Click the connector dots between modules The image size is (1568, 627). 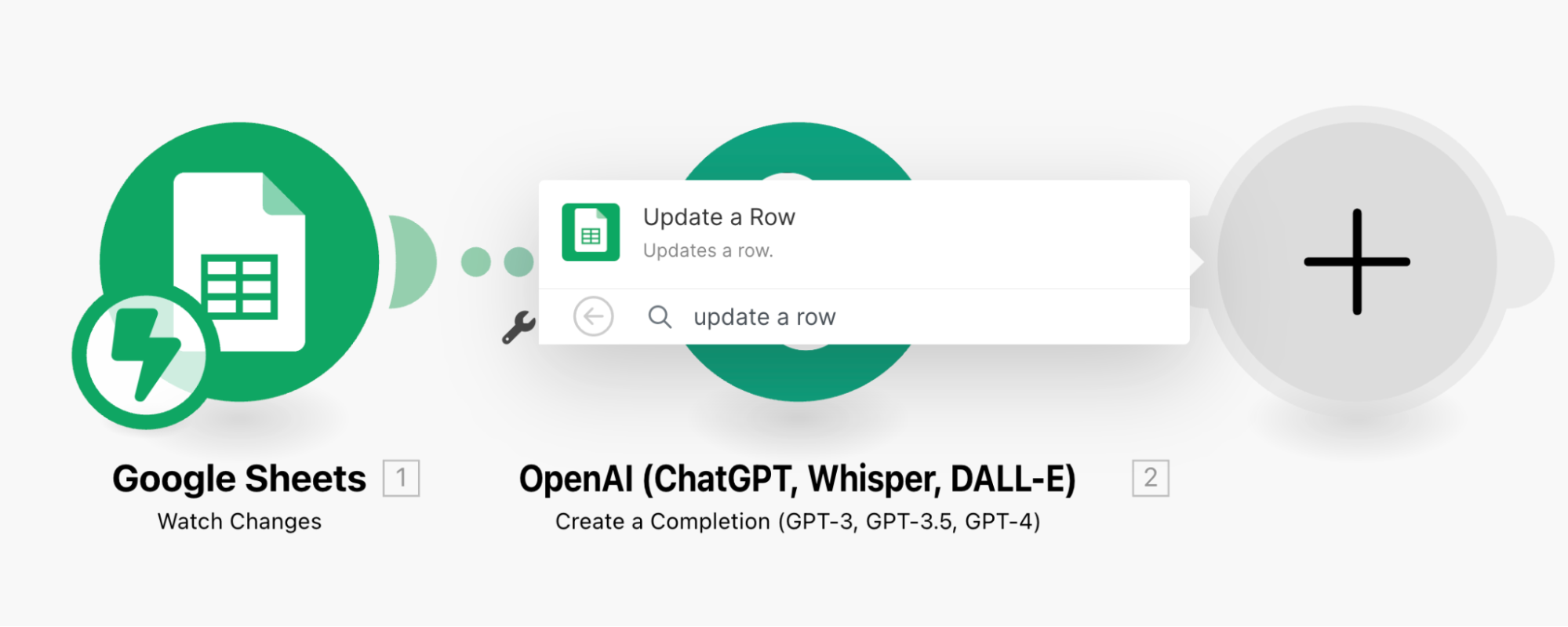[497, 261]
